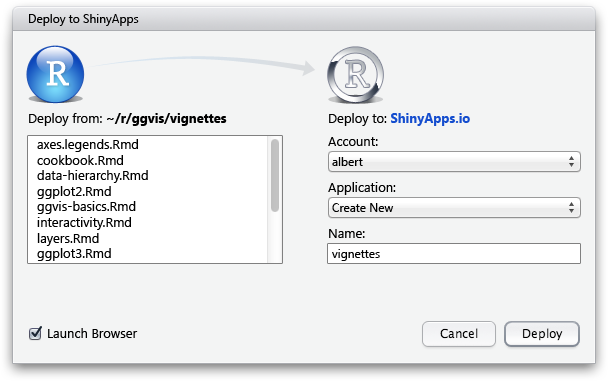Select interactivity.Rmd file entry
This screenshot has height=381, width=608.
click(x=84, y=222)
